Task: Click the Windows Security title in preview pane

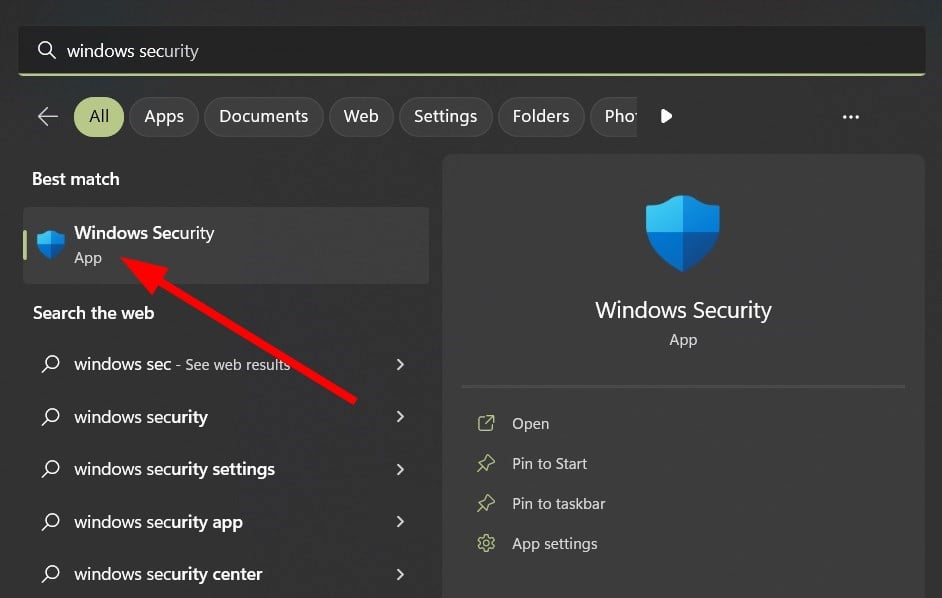Action: point(683,310)
